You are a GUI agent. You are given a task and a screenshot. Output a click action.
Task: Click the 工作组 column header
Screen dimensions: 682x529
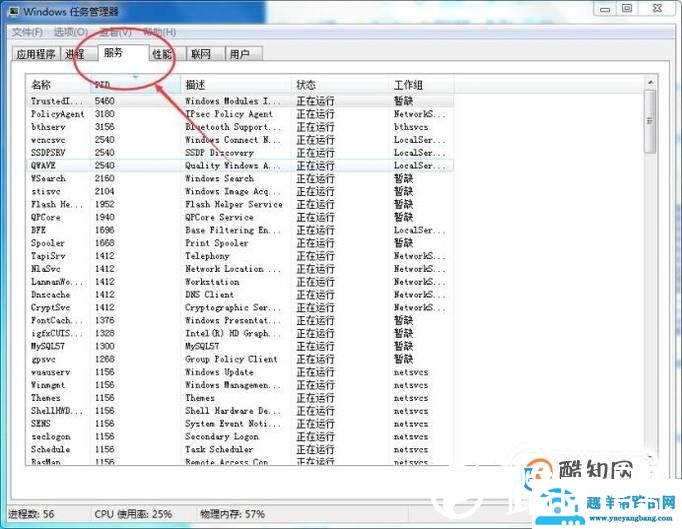[x=420, y=85]
